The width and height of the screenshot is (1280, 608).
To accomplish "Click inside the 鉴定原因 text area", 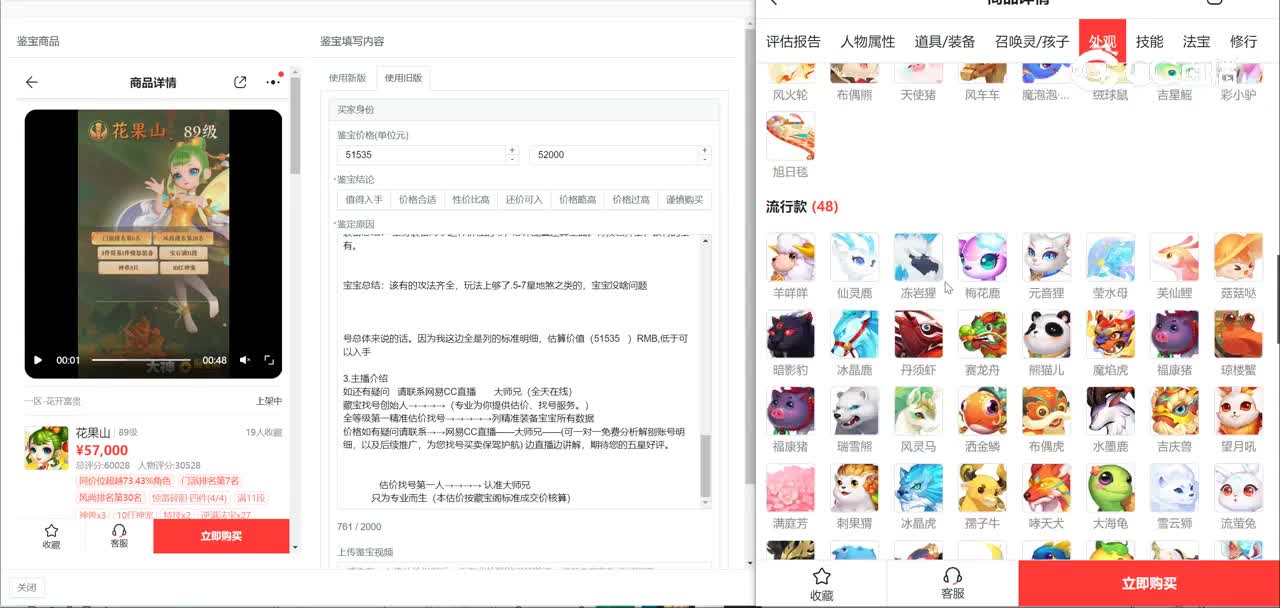I will (518, 370).
